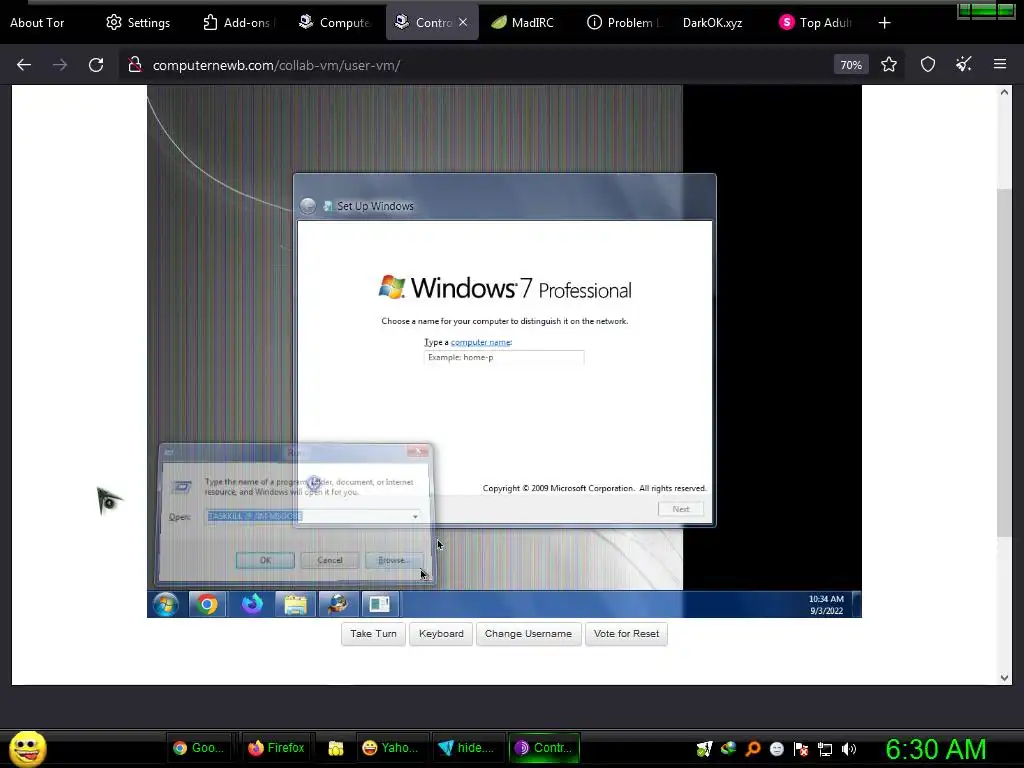The image size is (1024, 768).
Task: Launch Chrome from the VM taskbar
Action: [x=208, y=604]
